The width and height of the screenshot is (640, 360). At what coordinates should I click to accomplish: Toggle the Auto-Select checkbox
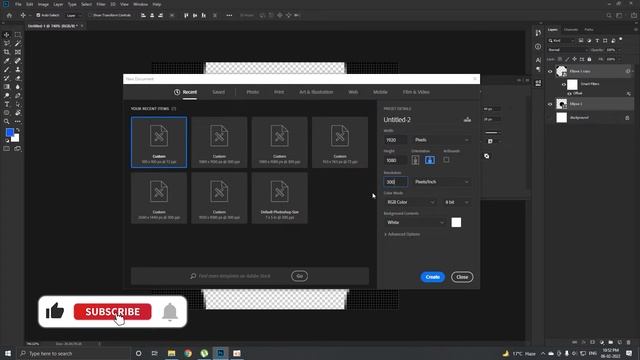(38, 15)
